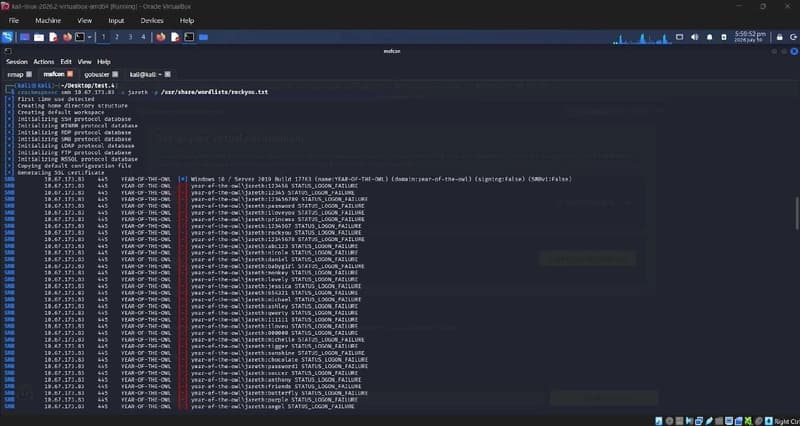
Task: Click the VirtualBox display status icon
Action: pyautogui.click(x=729, y=421)
